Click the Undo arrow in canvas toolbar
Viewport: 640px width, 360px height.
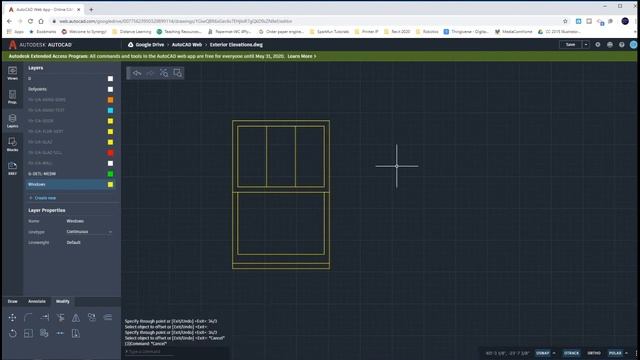click(137, 73)
